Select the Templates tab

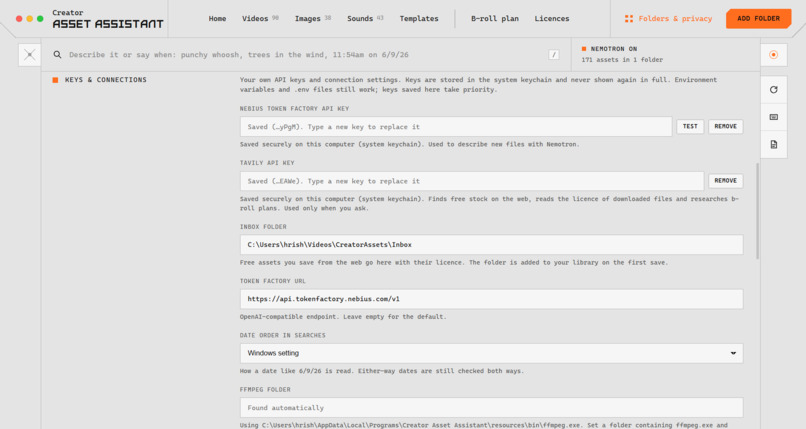tap(419, 18)
